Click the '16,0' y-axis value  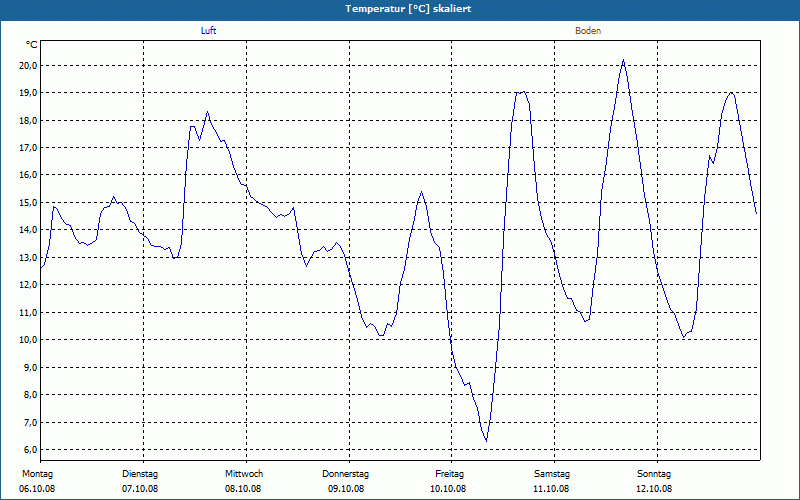click(28, 175)
